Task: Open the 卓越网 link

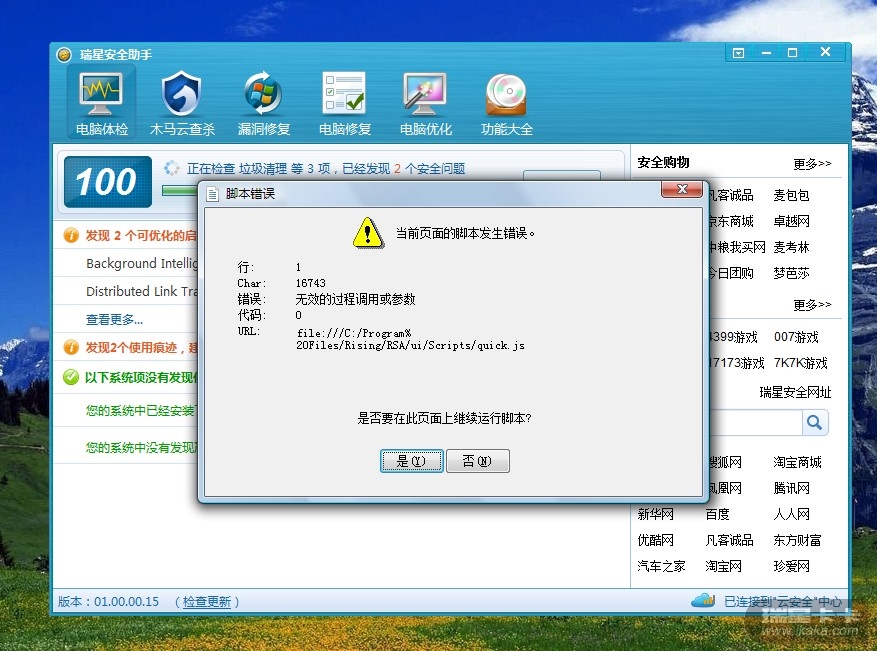Action: click(791, 221)
